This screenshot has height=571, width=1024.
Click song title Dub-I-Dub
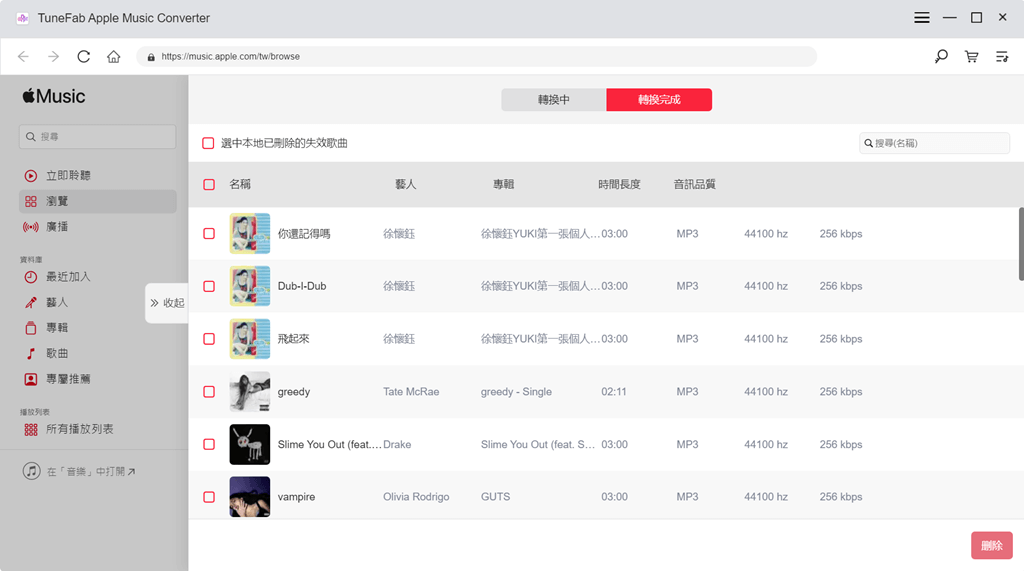[302, 286]
